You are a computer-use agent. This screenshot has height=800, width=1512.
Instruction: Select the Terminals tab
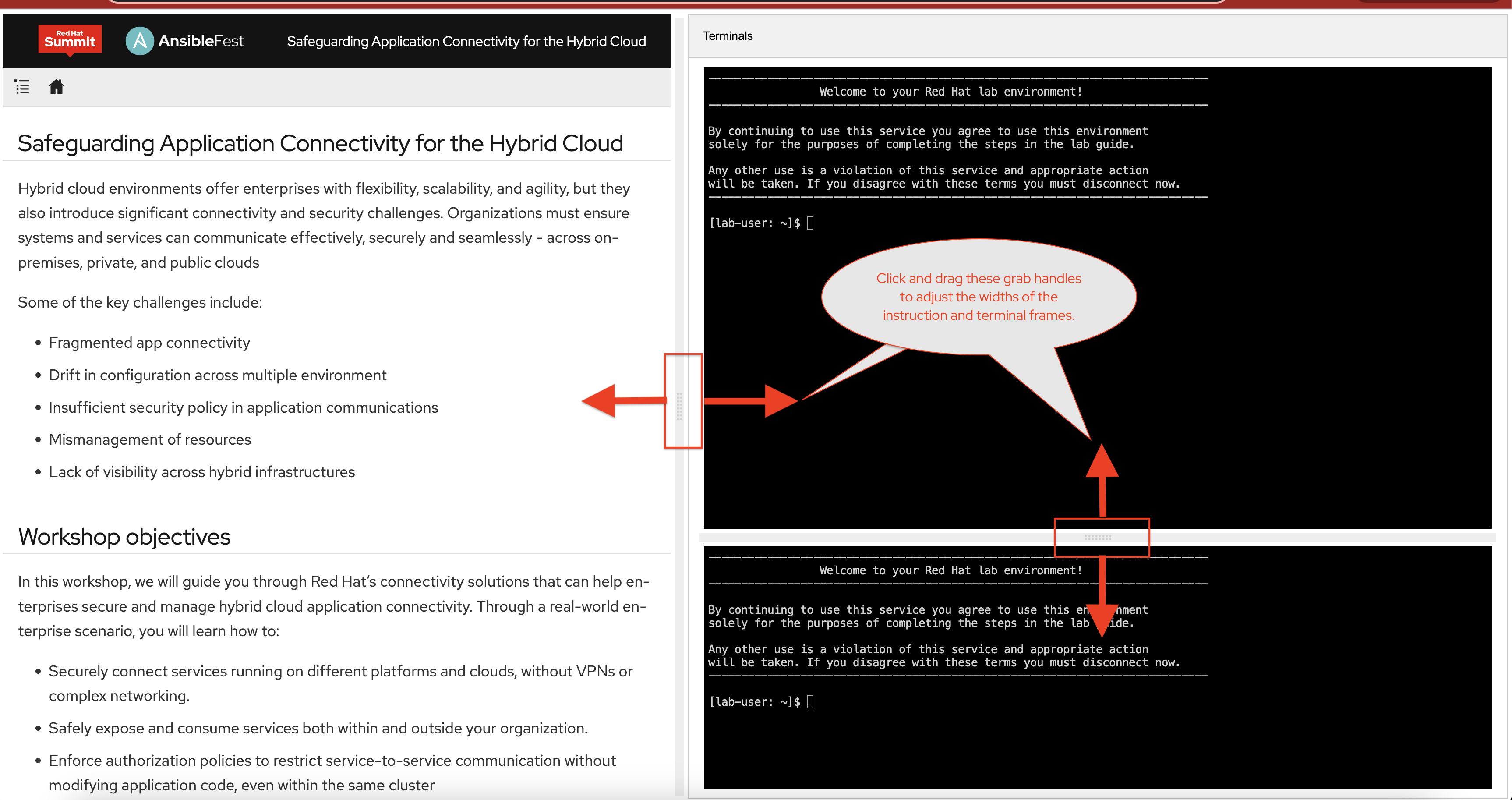pos(728,36)
